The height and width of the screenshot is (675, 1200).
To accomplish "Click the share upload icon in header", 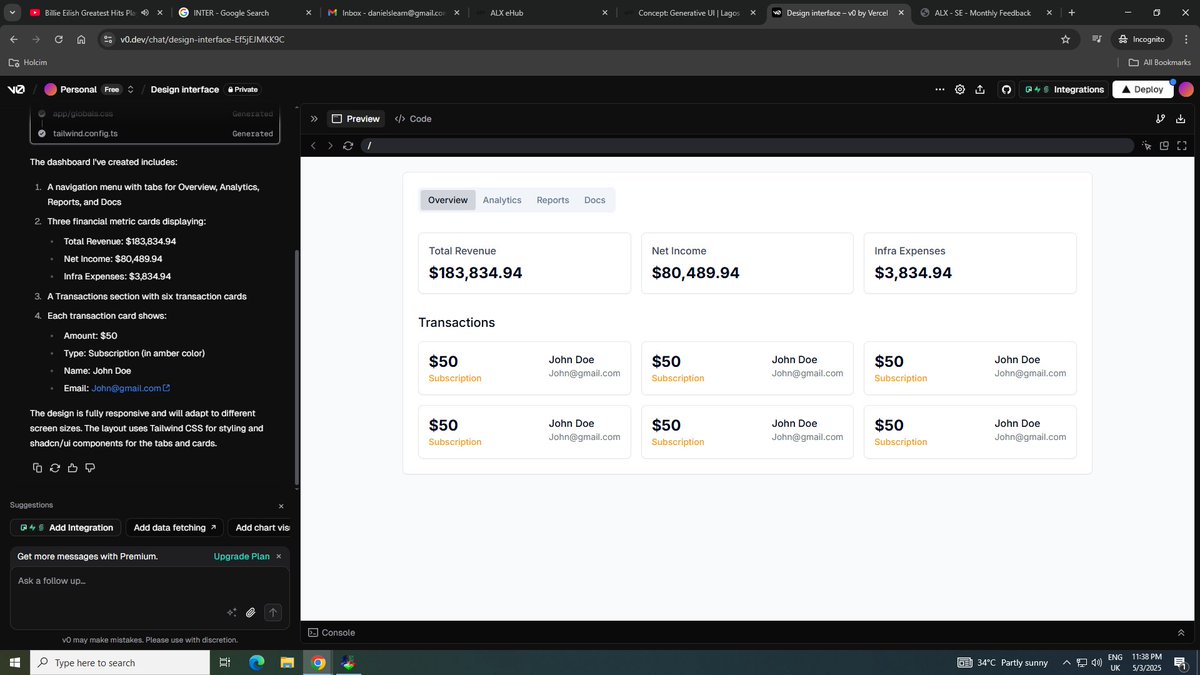I will [980, 89].
